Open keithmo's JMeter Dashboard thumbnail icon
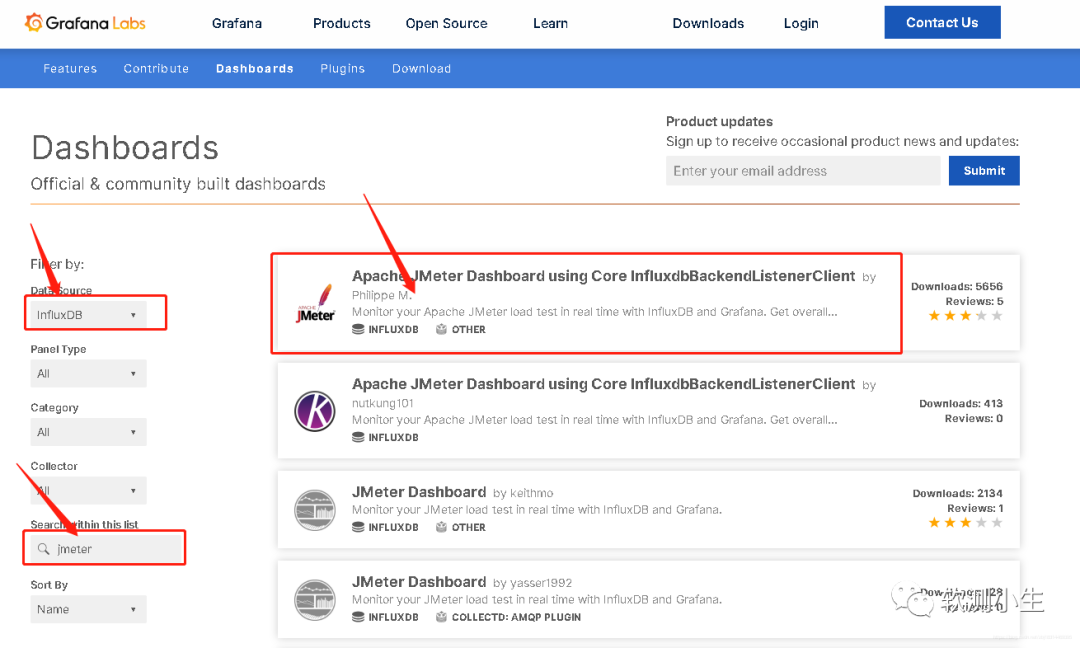The width and height of the screenshot is (1080, 648). [x=315, y=510]
